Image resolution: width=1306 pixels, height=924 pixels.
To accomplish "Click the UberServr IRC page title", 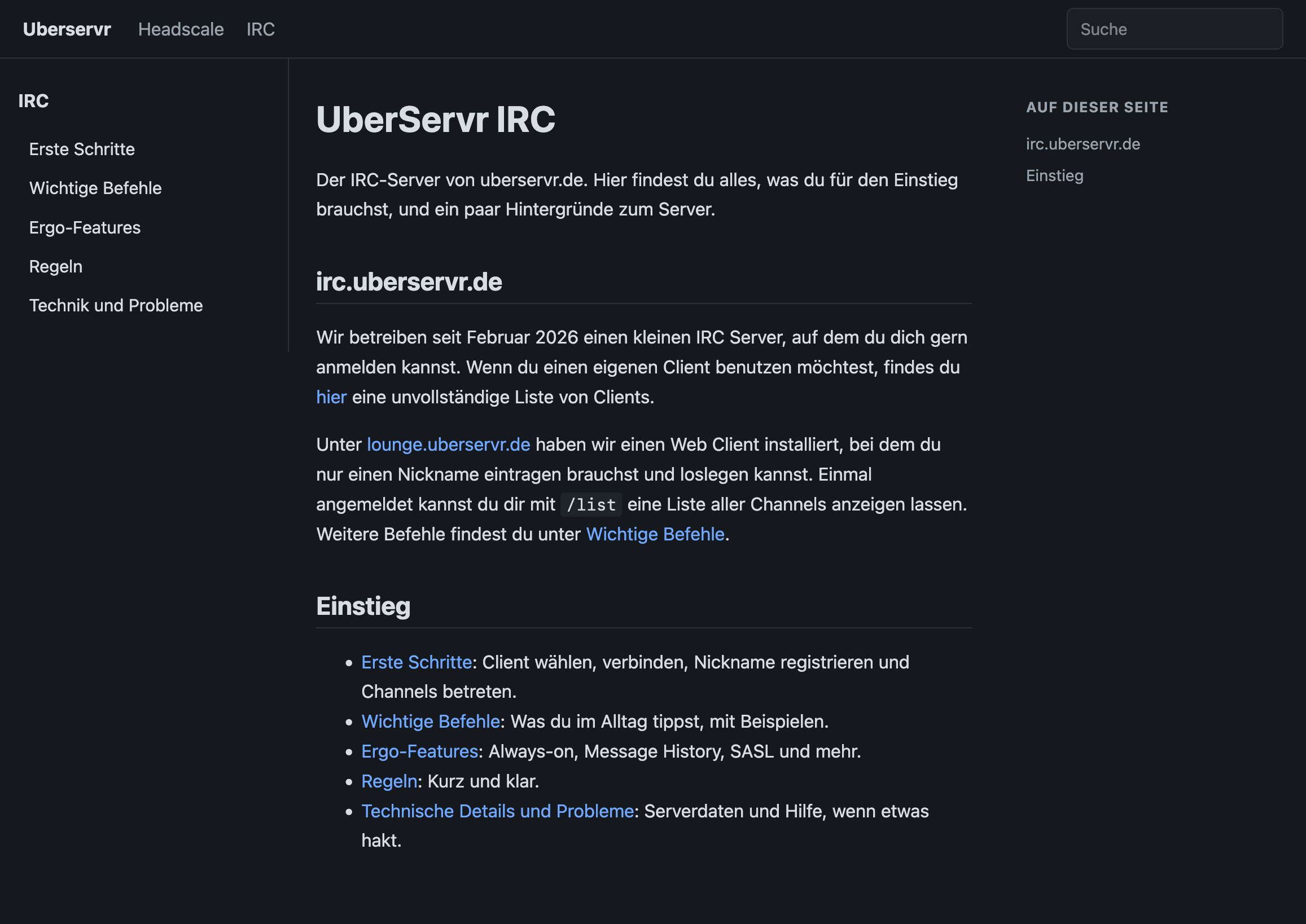I will click(x=436, y=120).
